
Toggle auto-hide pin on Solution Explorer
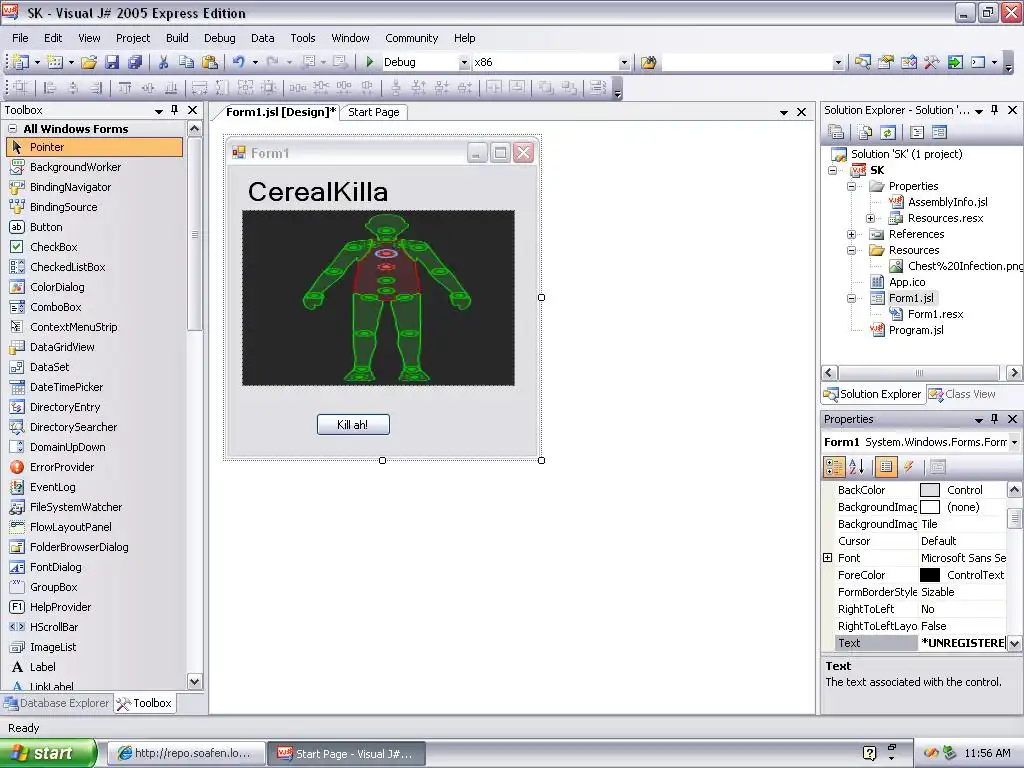coord(995,110)
